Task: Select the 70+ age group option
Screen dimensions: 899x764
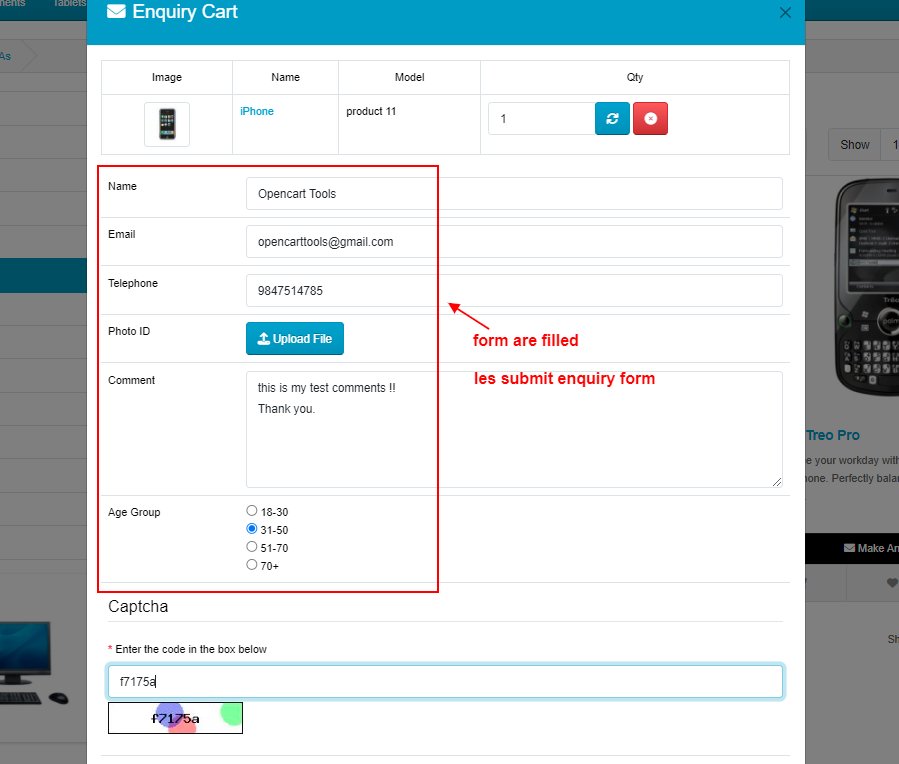Action: tap(252, 565)
